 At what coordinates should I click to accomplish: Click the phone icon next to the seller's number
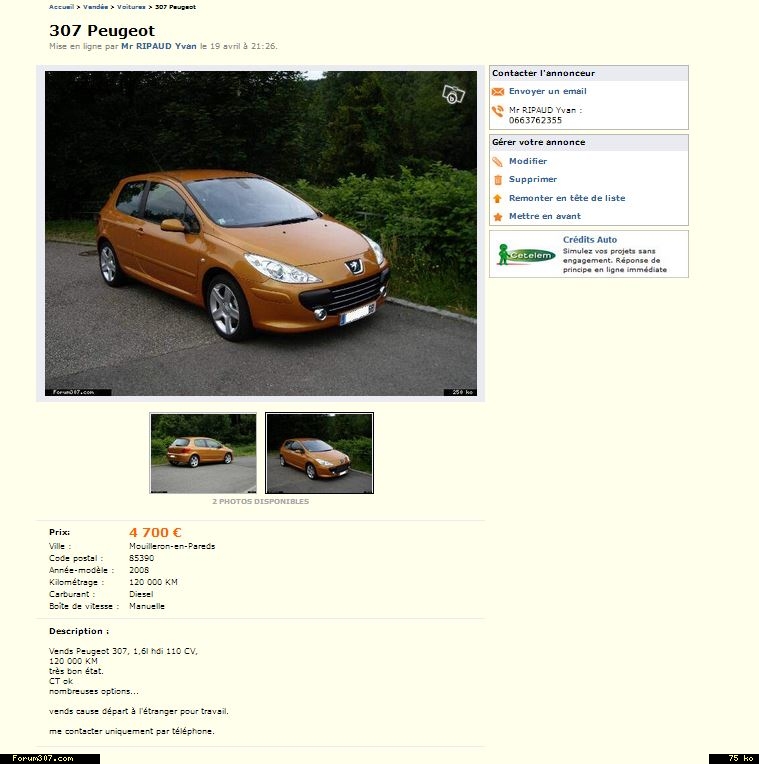click(x=497, y=112)
